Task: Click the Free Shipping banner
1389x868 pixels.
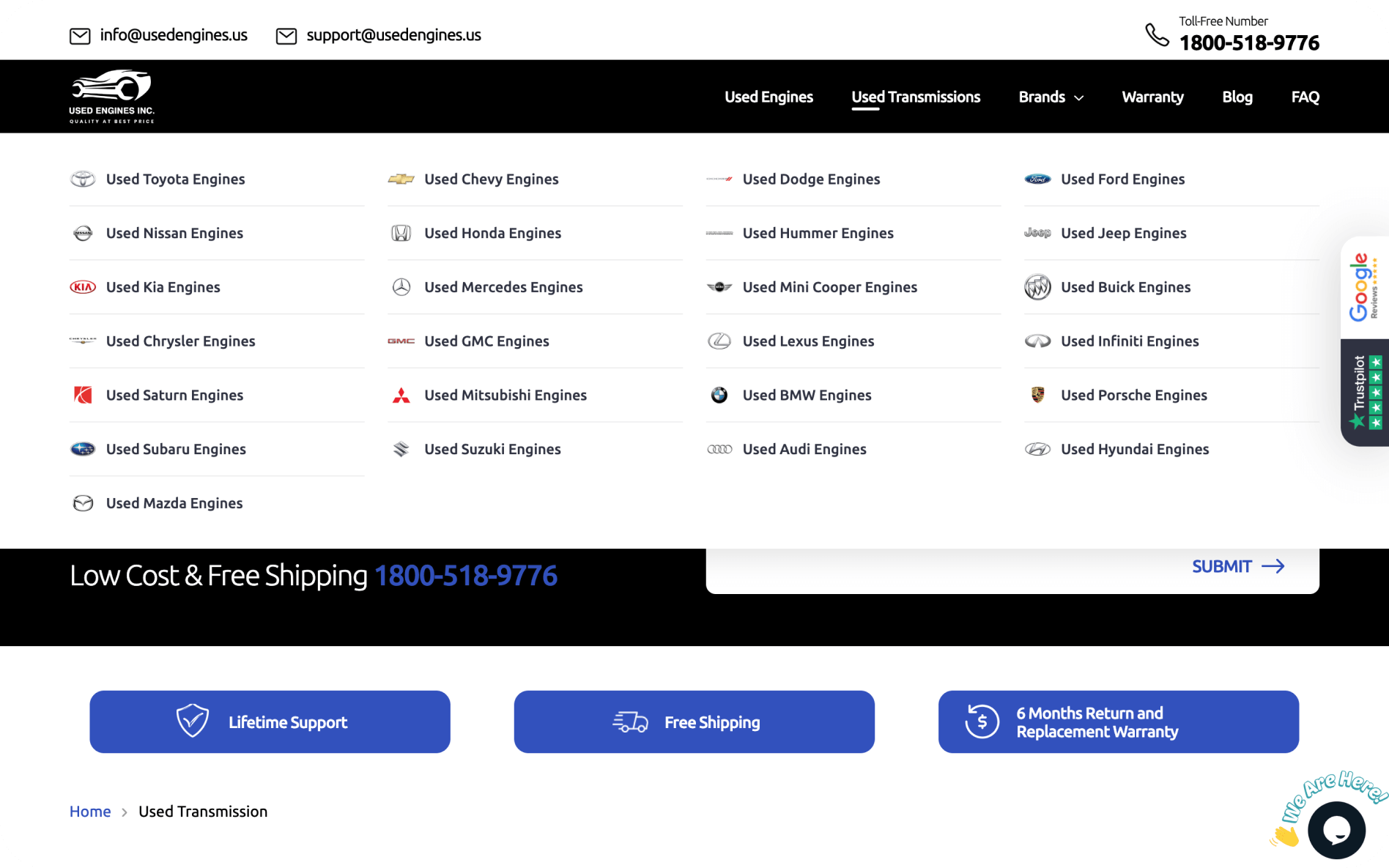Action: tap(694, 722)
